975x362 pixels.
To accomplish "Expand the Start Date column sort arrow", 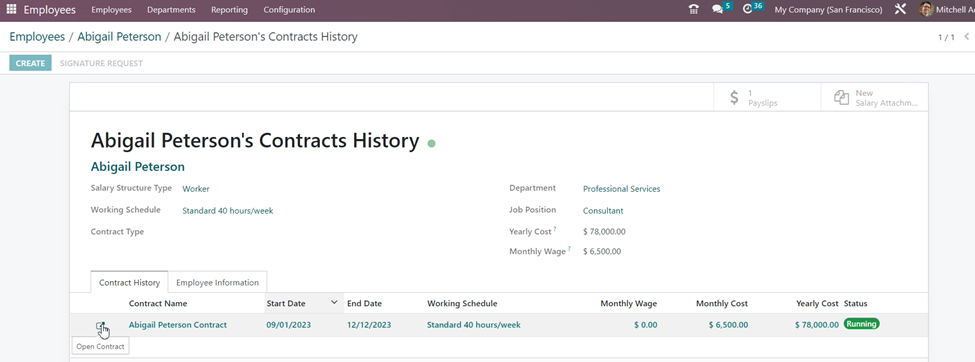I will (334, 303).
